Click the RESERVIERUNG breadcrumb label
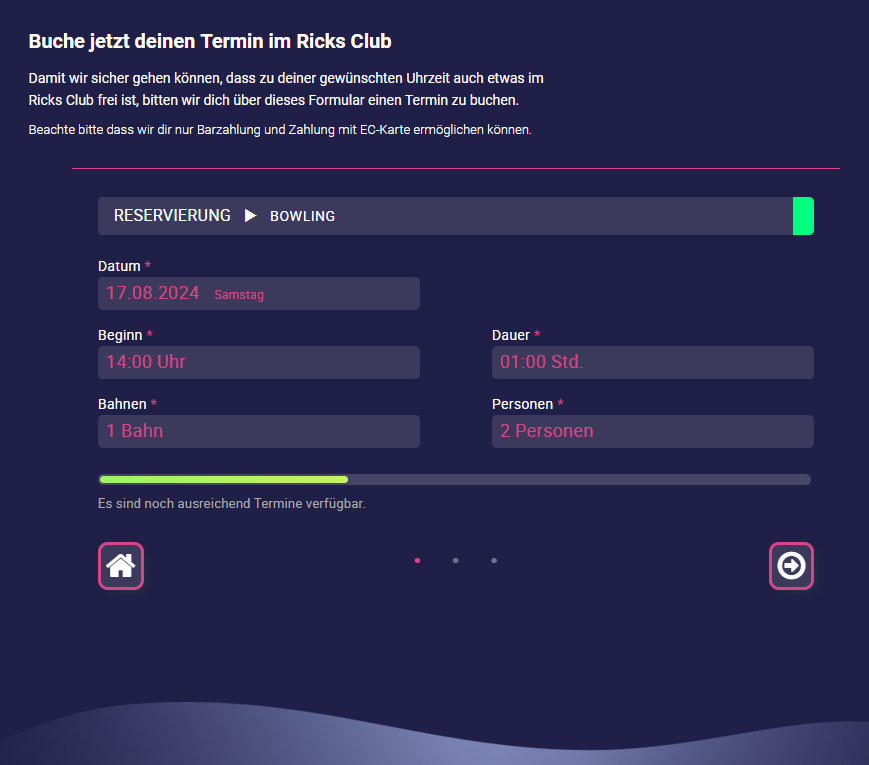 coord(172,216)
